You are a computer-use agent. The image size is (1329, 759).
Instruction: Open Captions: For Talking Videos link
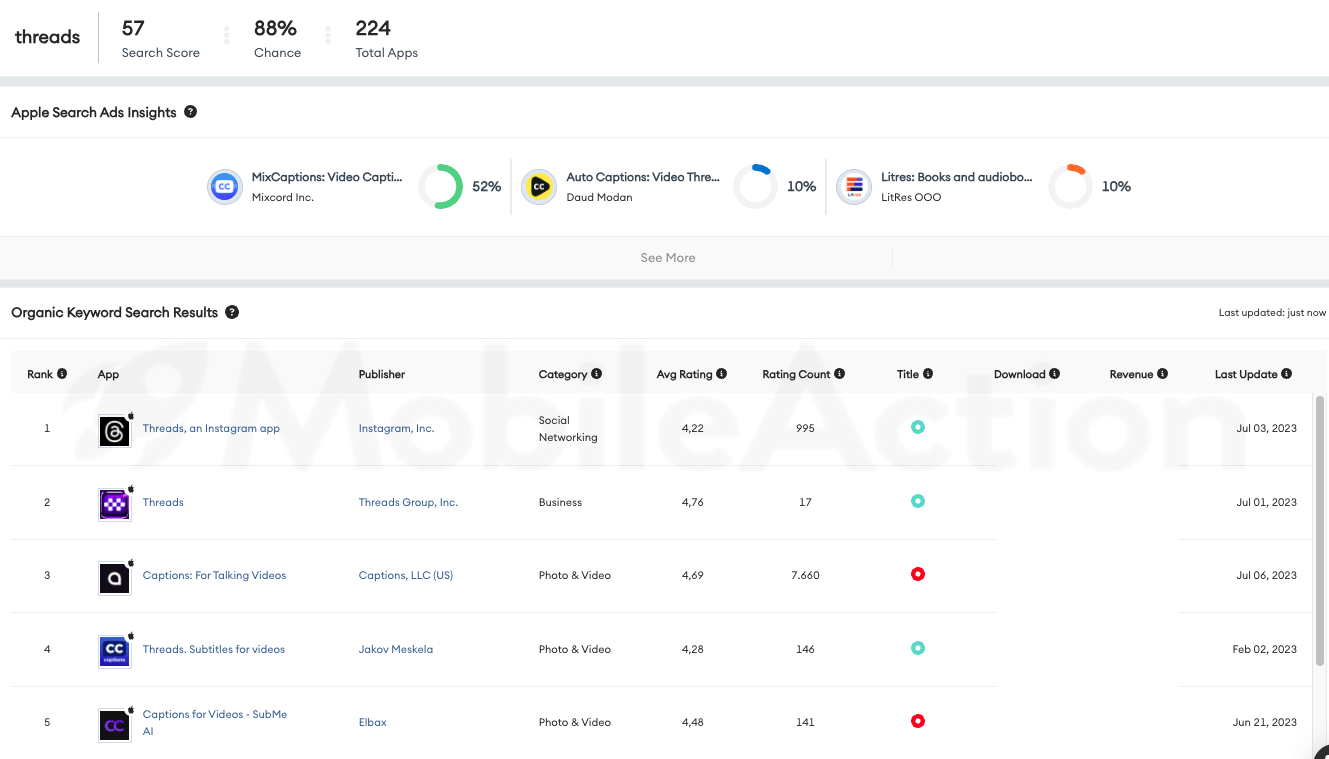click(x=214, y=575)
